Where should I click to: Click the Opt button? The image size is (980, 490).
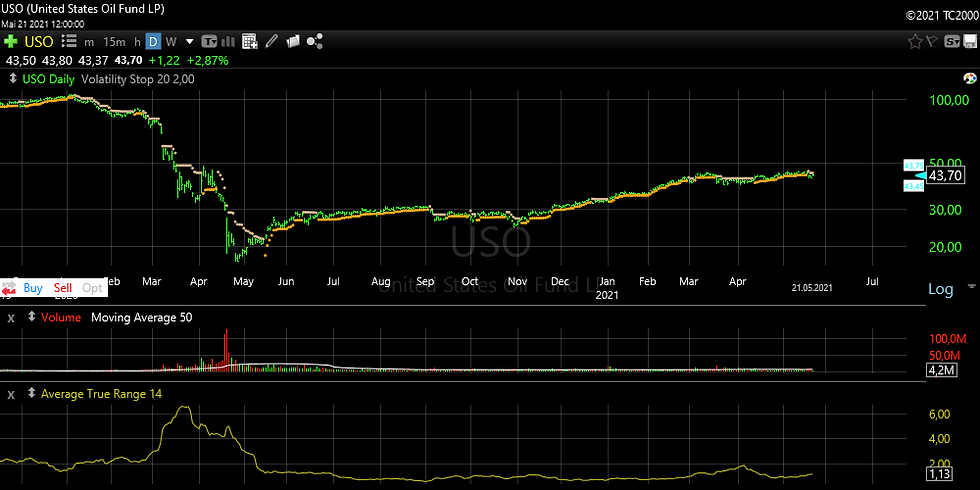point(92,288)
